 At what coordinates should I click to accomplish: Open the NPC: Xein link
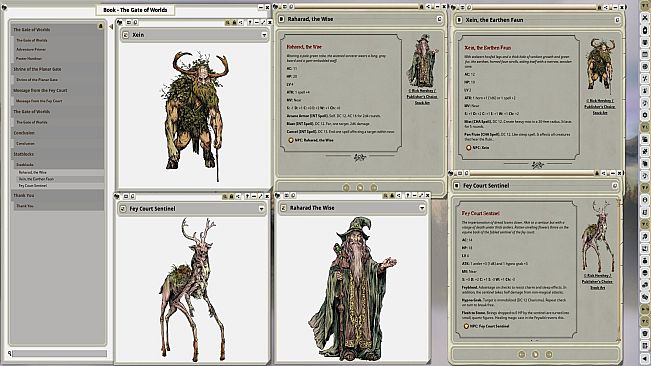pyautogui.click(x=477, y=148)
